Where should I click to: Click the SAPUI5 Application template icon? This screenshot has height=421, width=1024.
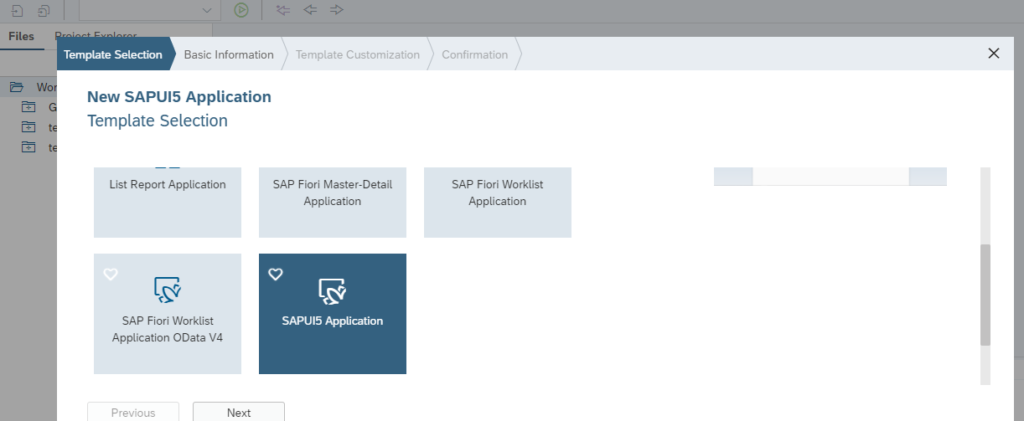[x=332, y=291]
